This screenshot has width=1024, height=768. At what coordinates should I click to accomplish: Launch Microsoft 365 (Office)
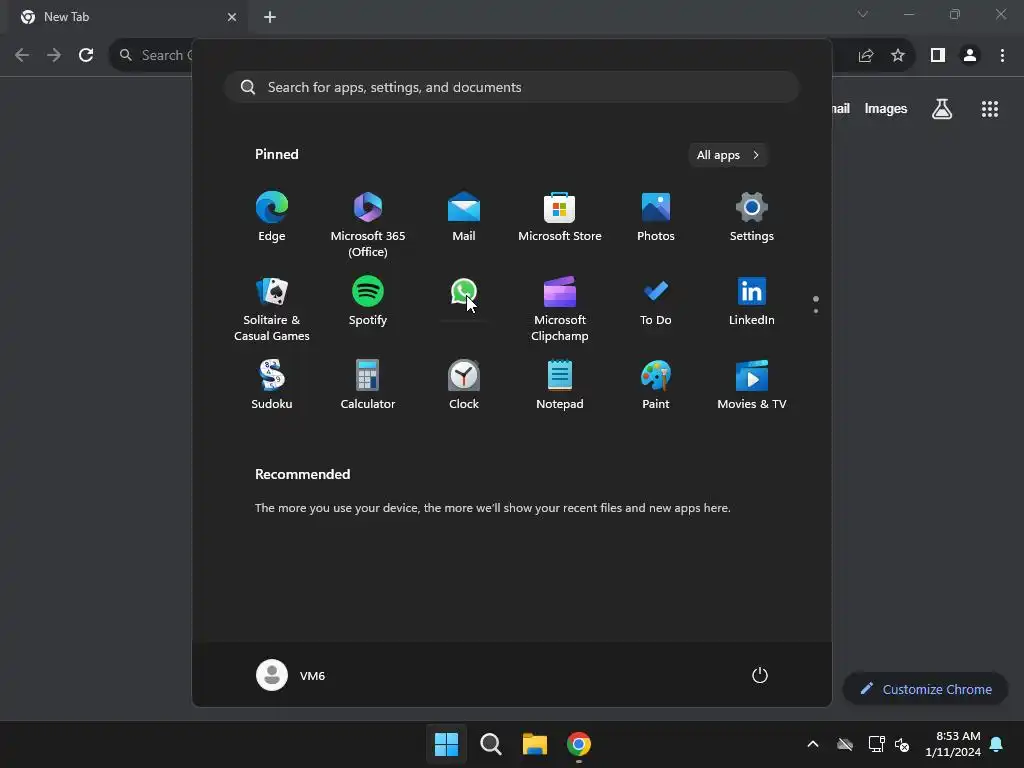[368, 224]
